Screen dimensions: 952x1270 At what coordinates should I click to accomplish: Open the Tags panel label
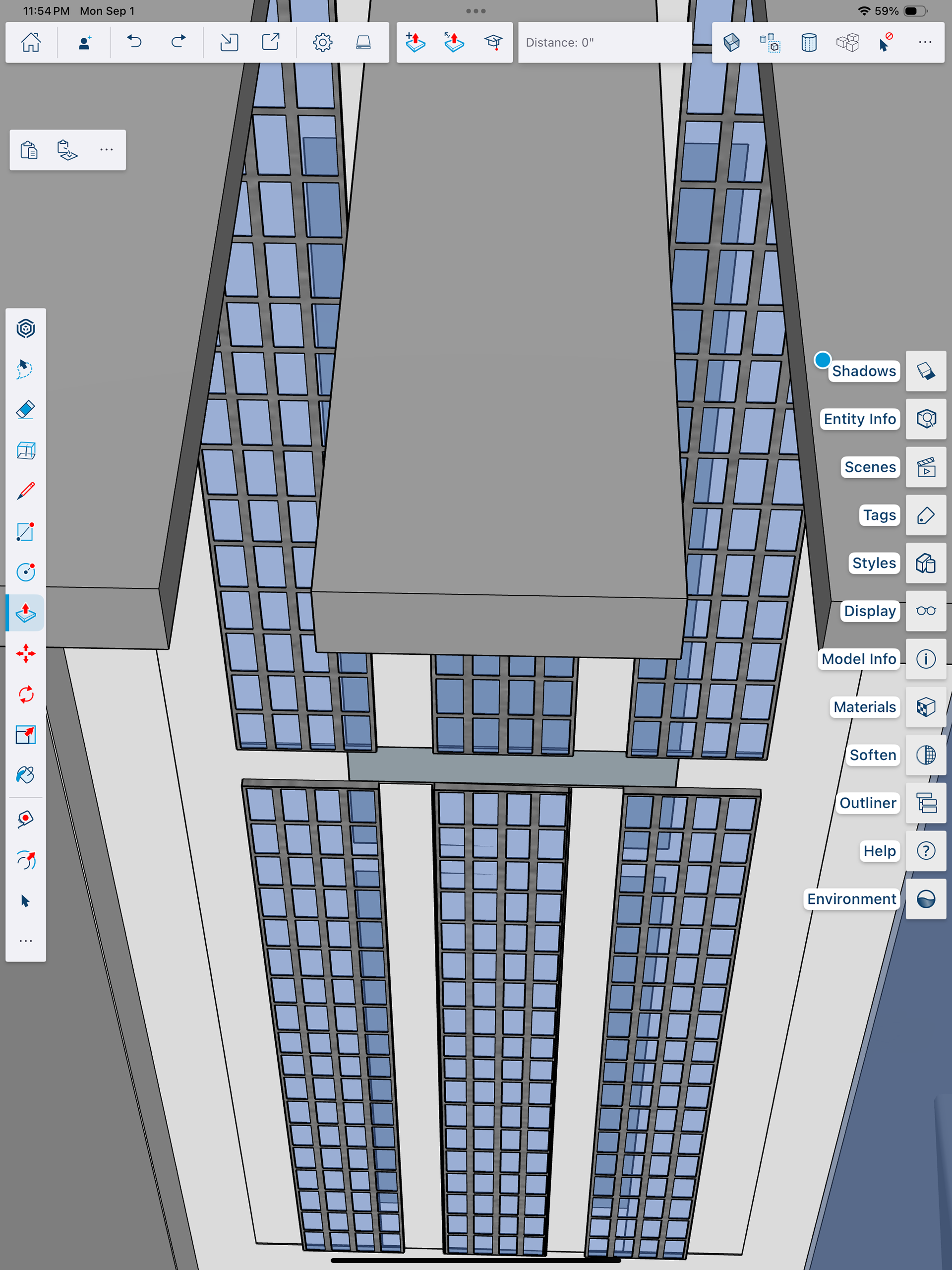pos(879,515)
